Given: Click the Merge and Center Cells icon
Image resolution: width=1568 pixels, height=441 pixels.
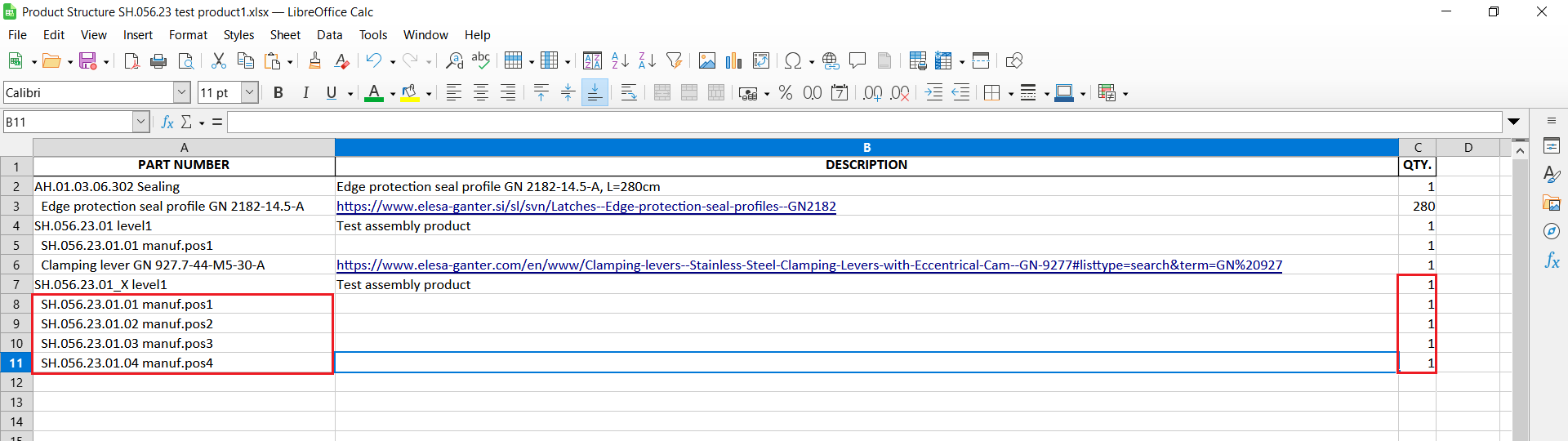Looking at the screenshot, I should (x=662, y=93).
